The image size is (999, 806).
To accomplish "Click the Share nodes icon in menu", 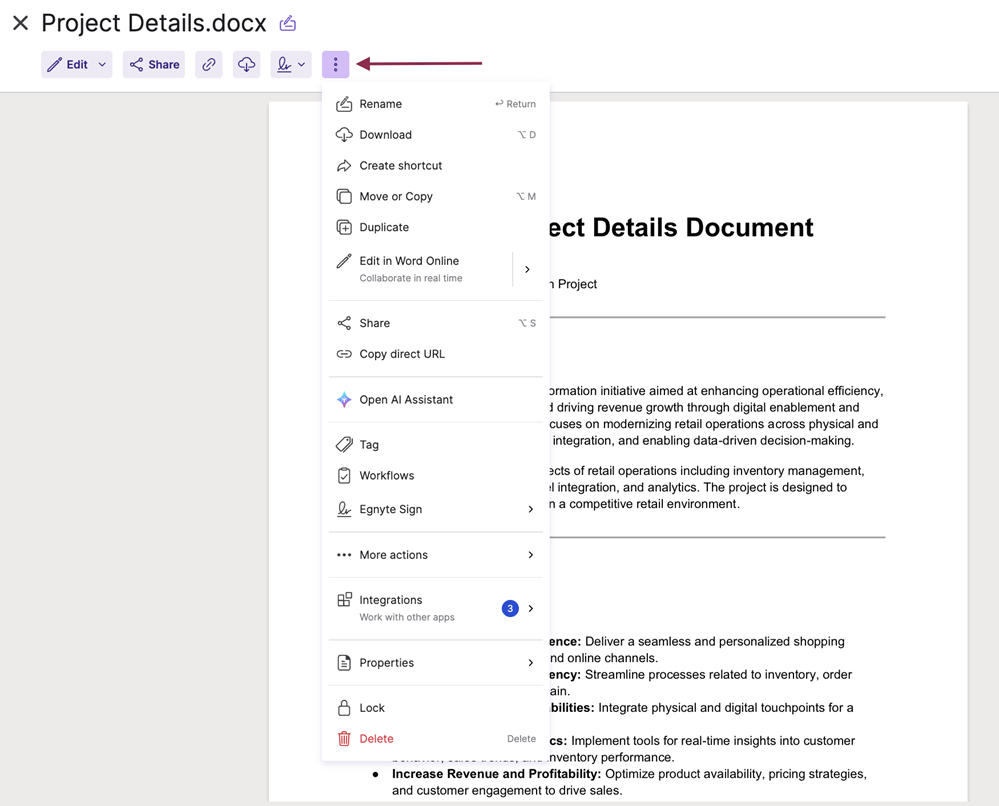I will click(x=344, y=323).
